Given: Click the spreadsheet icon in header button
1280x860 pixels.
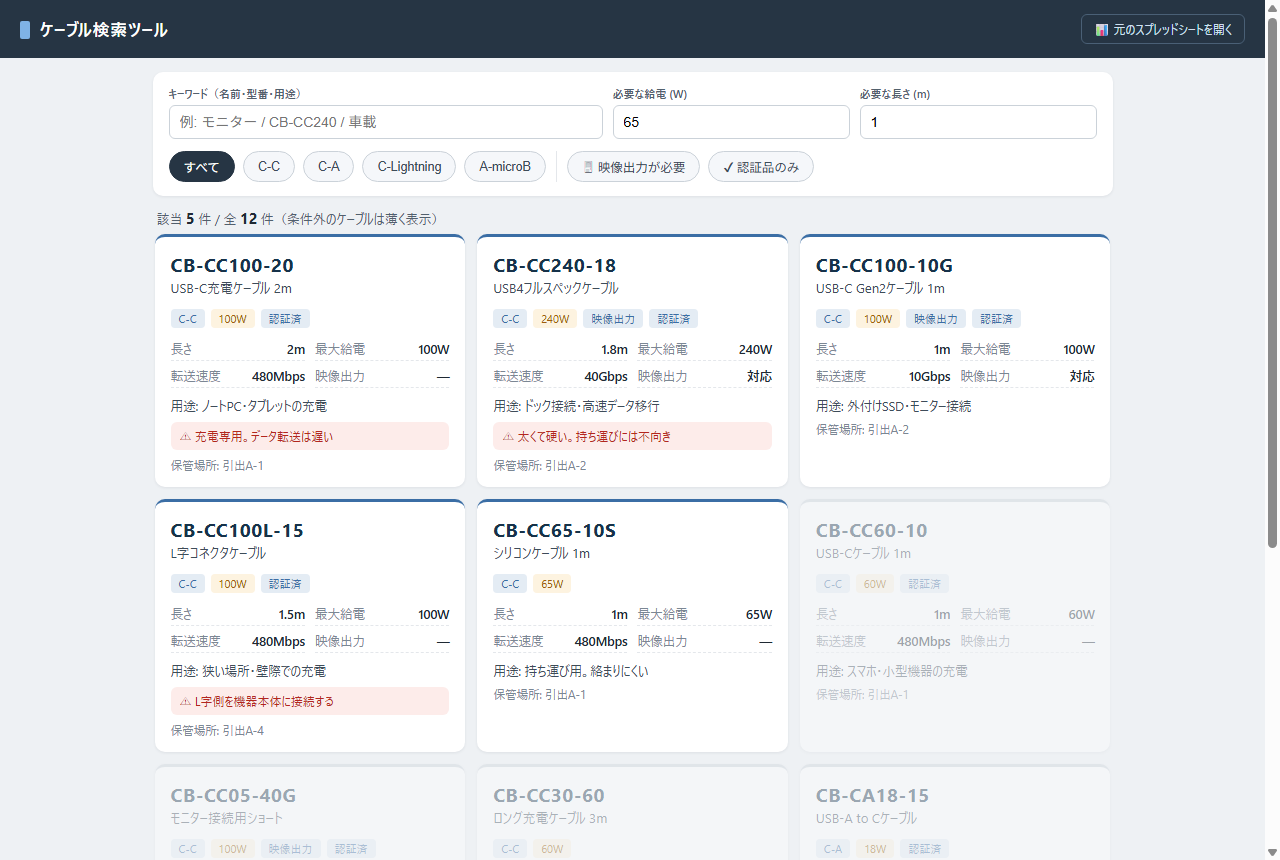Looking at the screenshot, I should point(1102,30).
